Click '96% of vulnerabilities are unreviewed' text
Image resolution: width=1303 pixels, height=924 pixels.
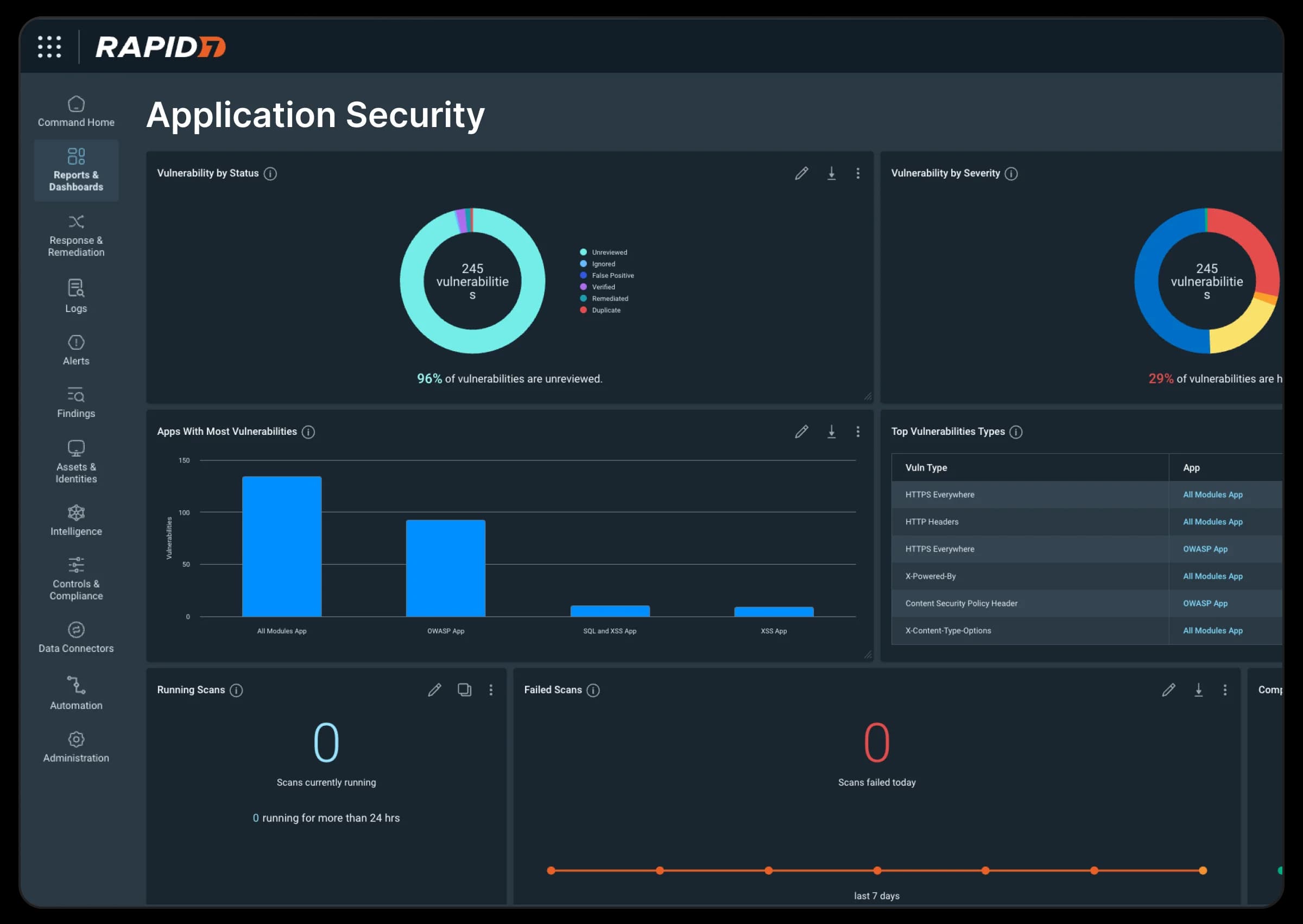point(510,379)
